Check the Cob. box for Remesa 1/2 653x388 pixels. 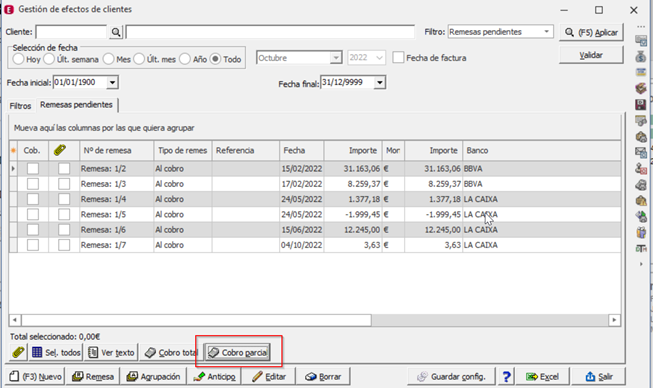(x=32, y=169)
